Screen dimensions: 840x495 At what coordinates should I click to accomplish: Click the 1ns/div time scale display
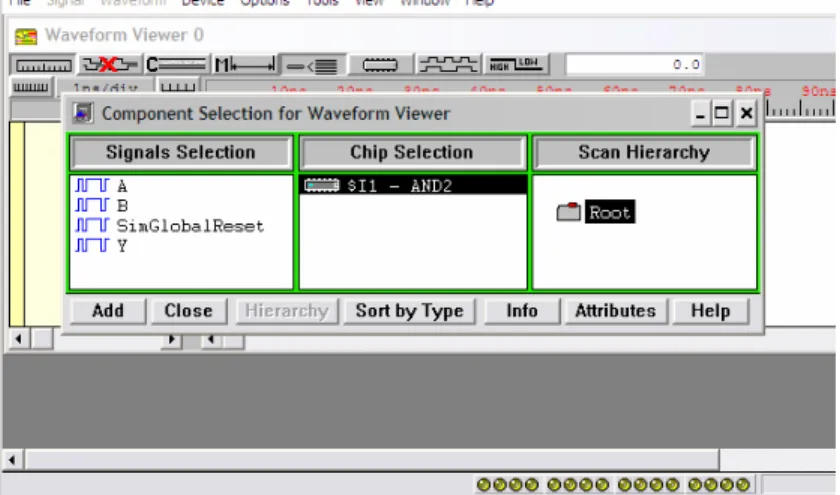coord(105,88)
